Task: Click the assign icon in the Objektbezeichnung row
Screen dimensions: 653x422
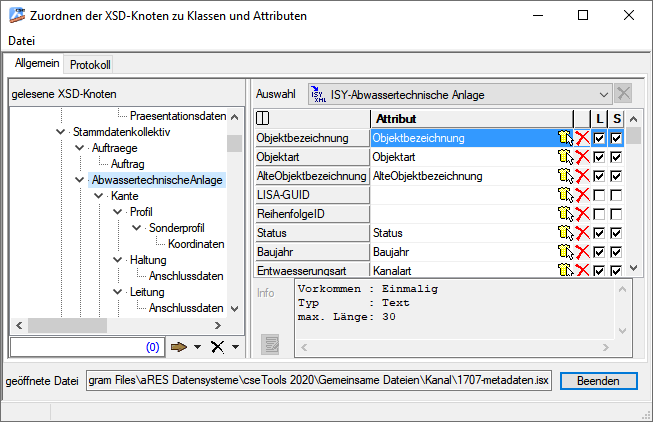Action: click(564, 138)
